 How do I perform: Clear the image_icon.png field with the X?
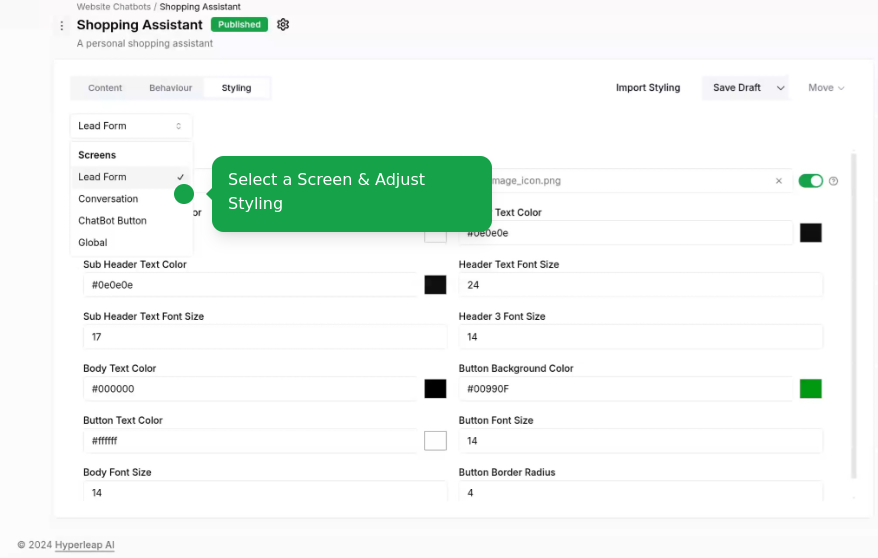778,181
